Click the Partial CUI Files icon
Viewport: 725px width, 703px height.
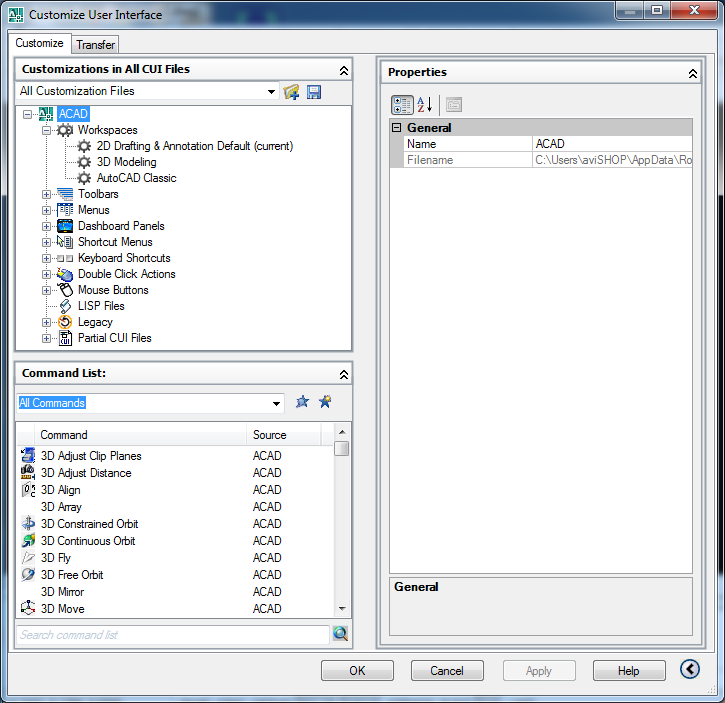[x=65, y=338]
